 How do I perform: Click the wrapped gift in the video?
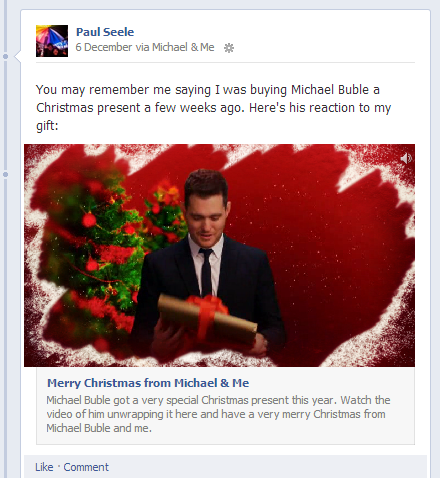pos(207,318)
